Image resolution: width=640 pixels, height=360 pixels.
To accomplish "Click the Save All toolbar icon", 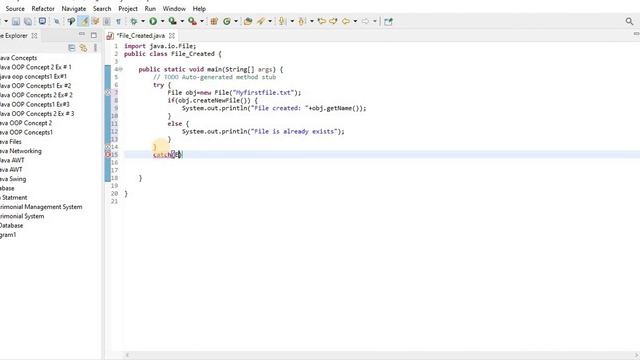I will click(x=28, y=21).
